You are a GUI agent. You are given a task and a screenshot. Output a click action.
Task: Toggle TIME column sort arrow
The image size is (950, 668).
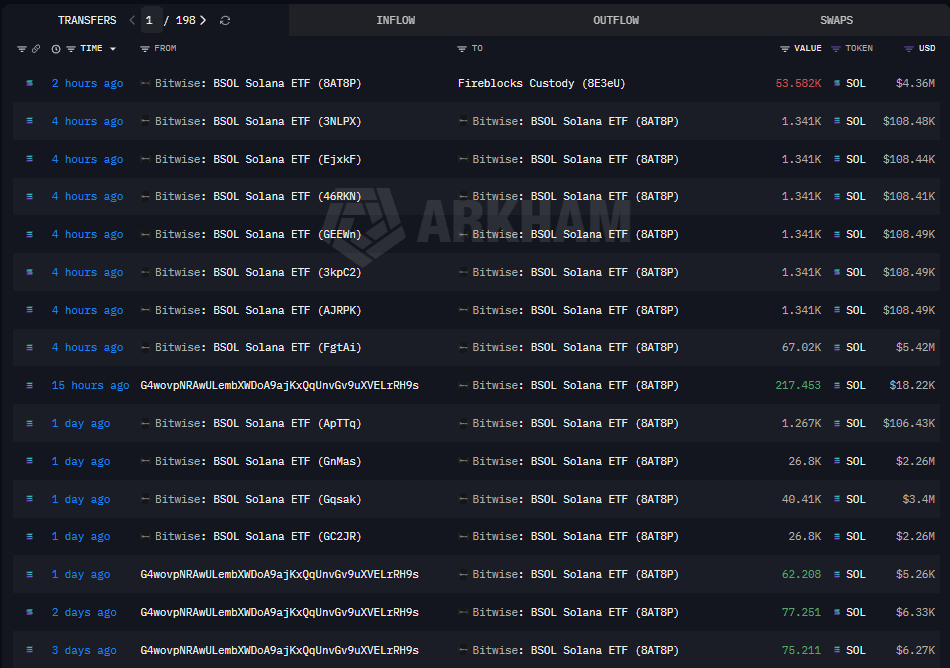[x=113, y=48]
